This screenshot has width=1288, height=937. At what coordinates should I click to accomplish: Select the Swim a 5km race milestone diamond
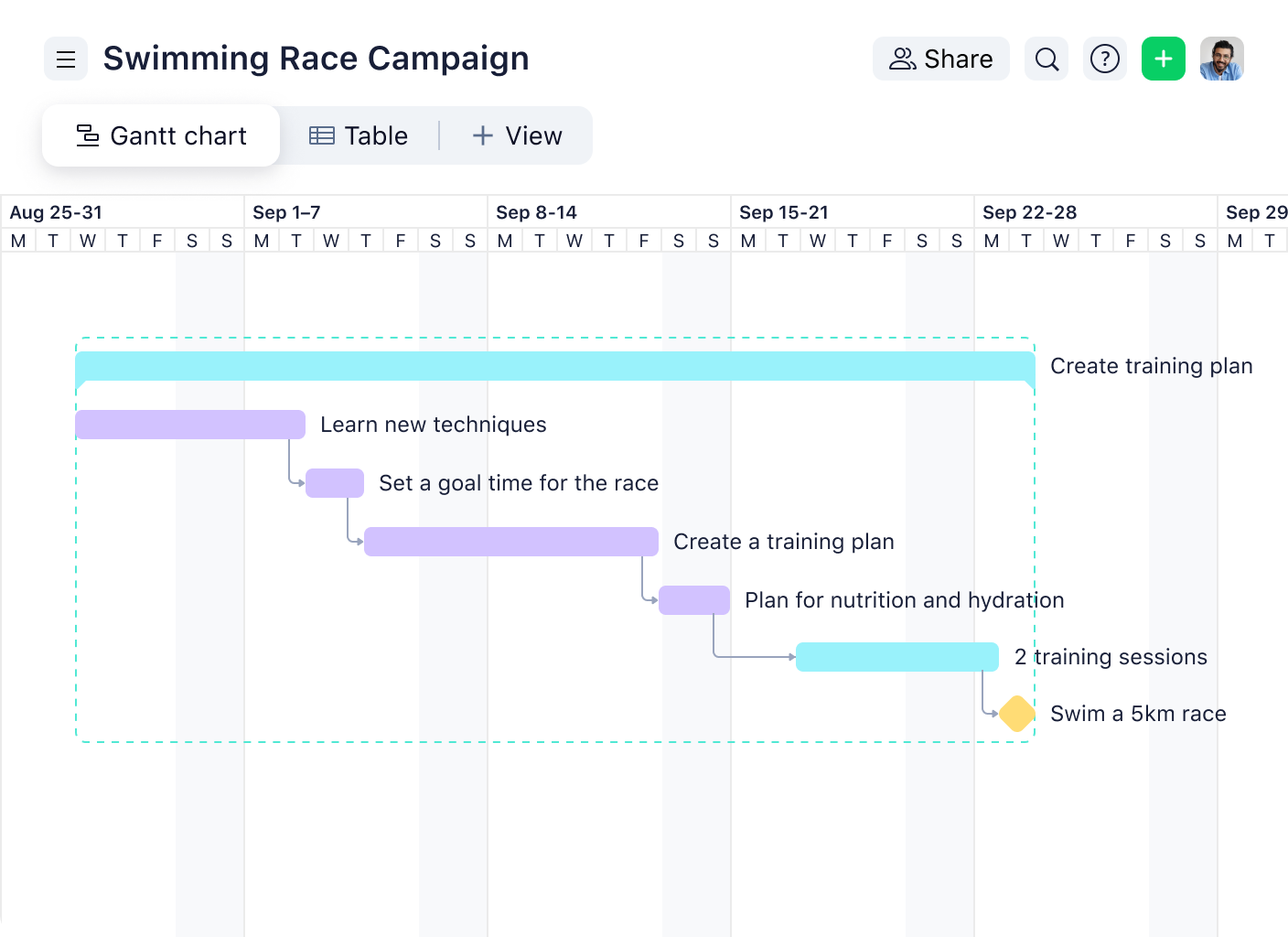point(1015,713)
